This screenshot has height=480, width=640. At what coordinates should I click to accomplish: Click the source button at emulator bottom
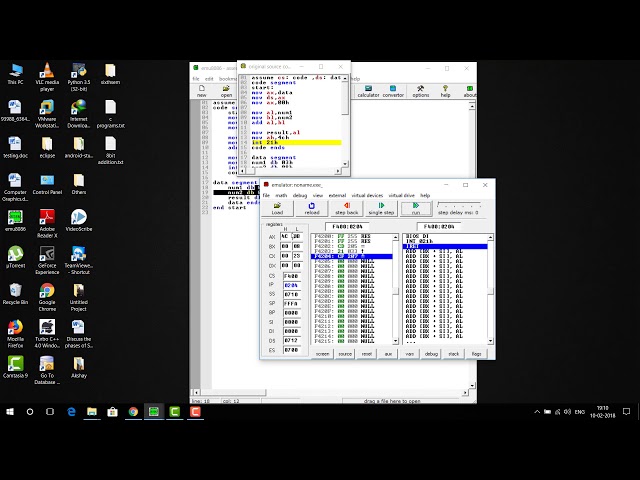345,354
